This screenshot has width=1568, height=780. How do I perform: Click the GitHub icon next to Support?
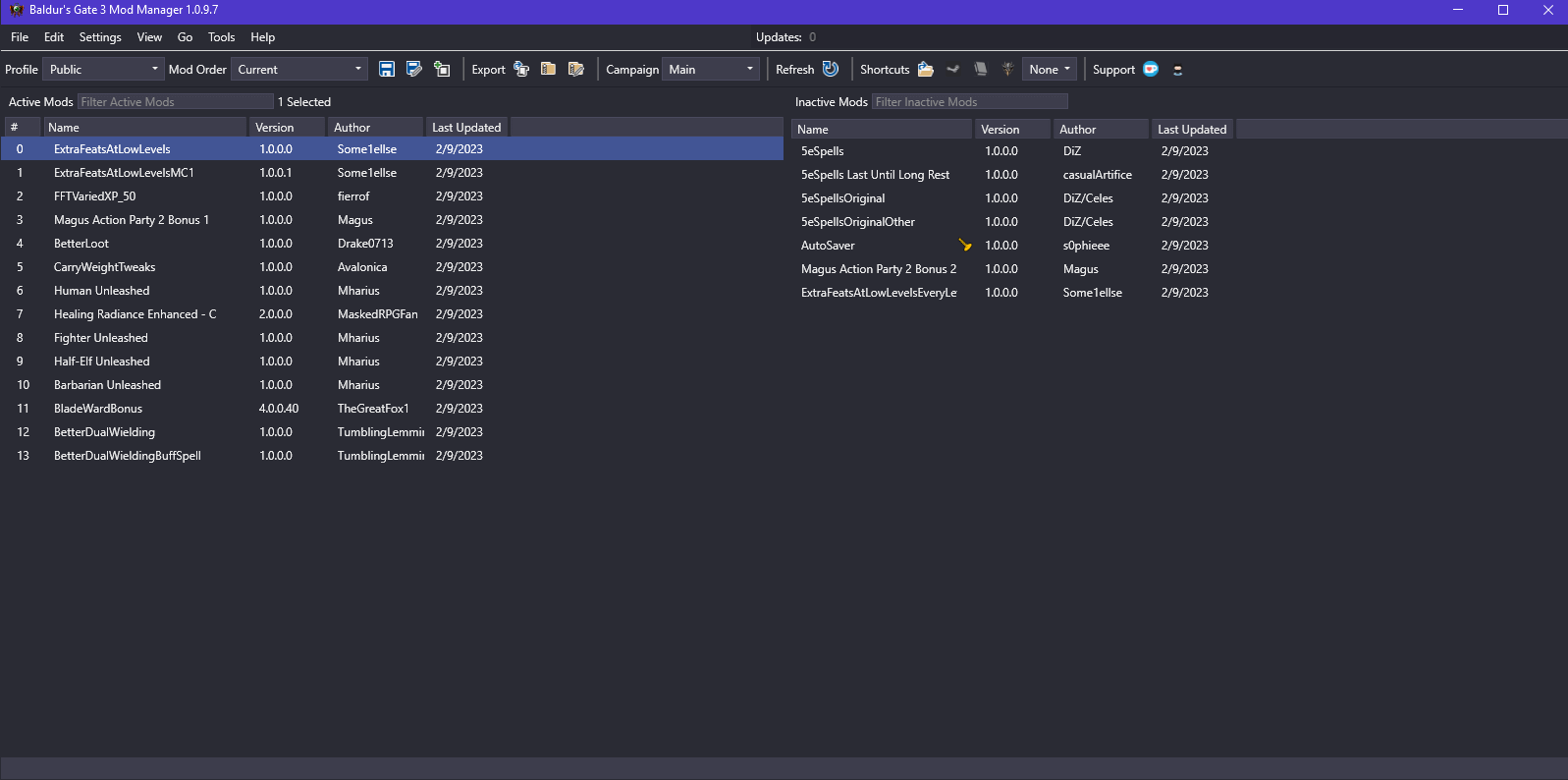1178,70
